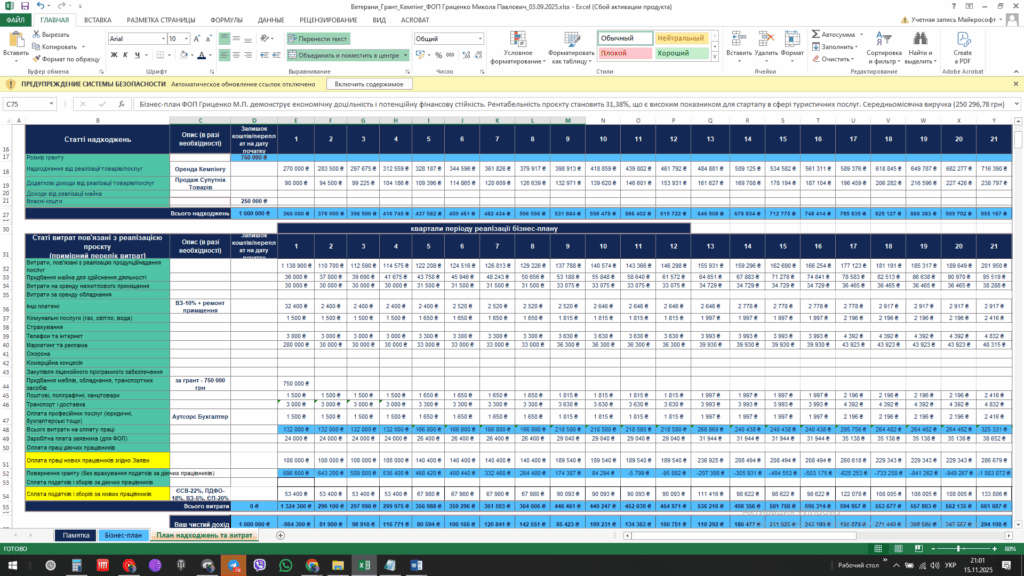Apply the Плохой cell style

point(614,52)
